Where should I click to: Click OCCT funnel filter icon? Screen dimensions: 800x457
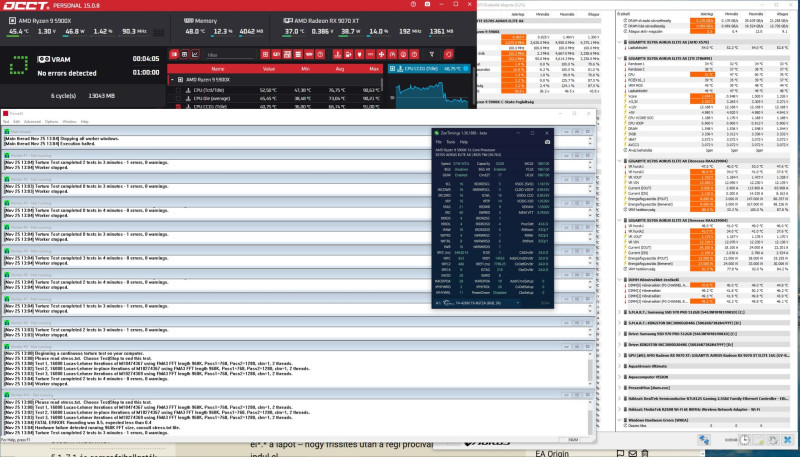pyautogui.click(x=432, y=55)
